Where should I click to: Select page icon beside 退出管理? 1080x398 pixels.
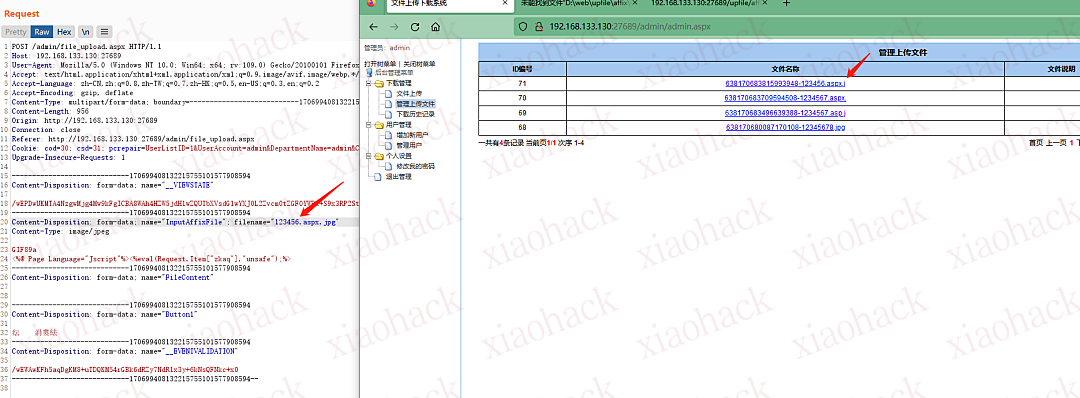pyautogui.click(x=377, y=177)
